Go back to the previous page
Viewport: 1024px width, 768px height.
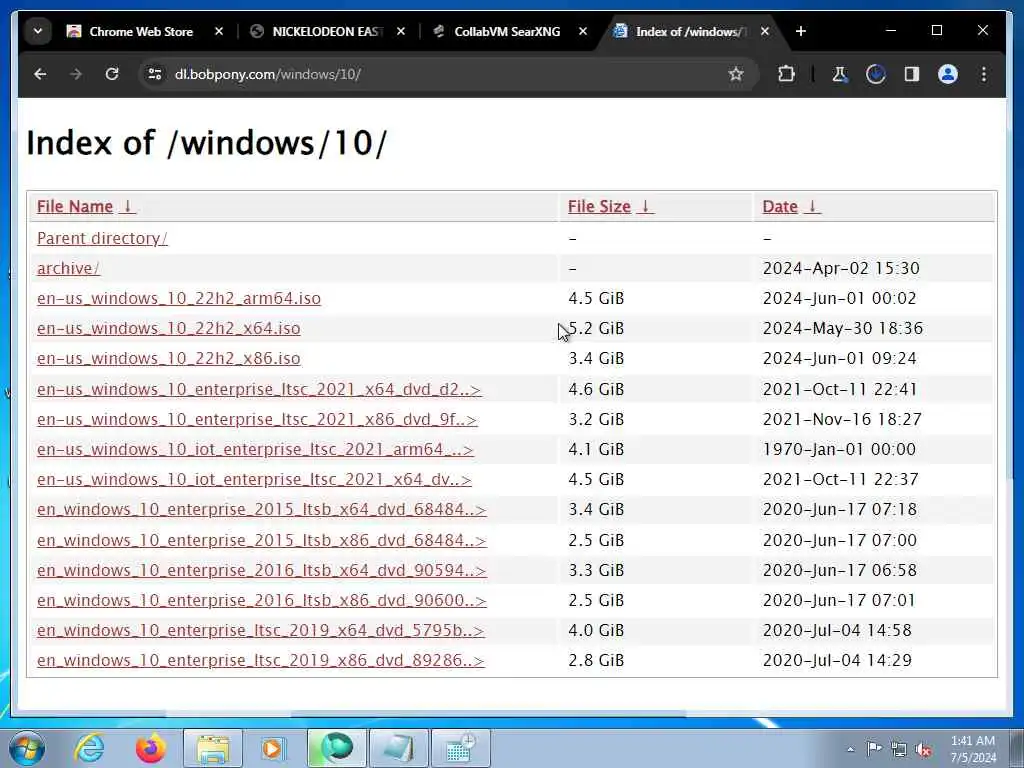pos(40,74)
